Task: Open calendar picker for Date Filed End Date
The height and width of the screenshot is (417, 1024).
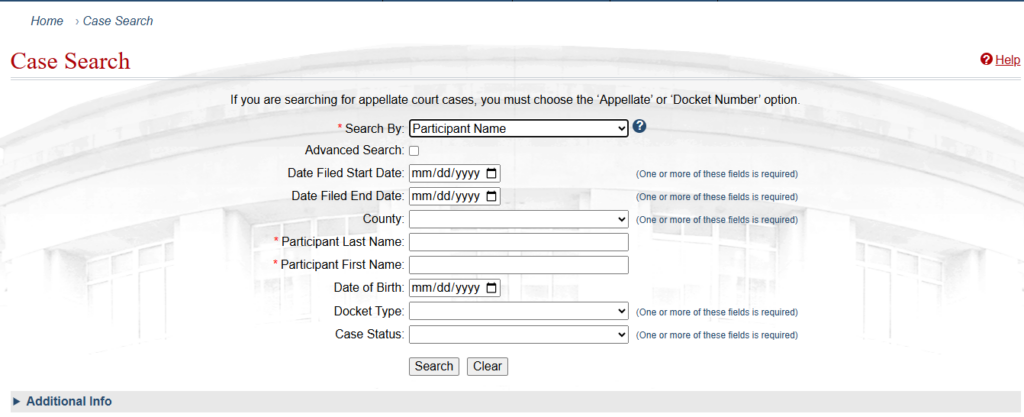Action: tap(491, 196)
